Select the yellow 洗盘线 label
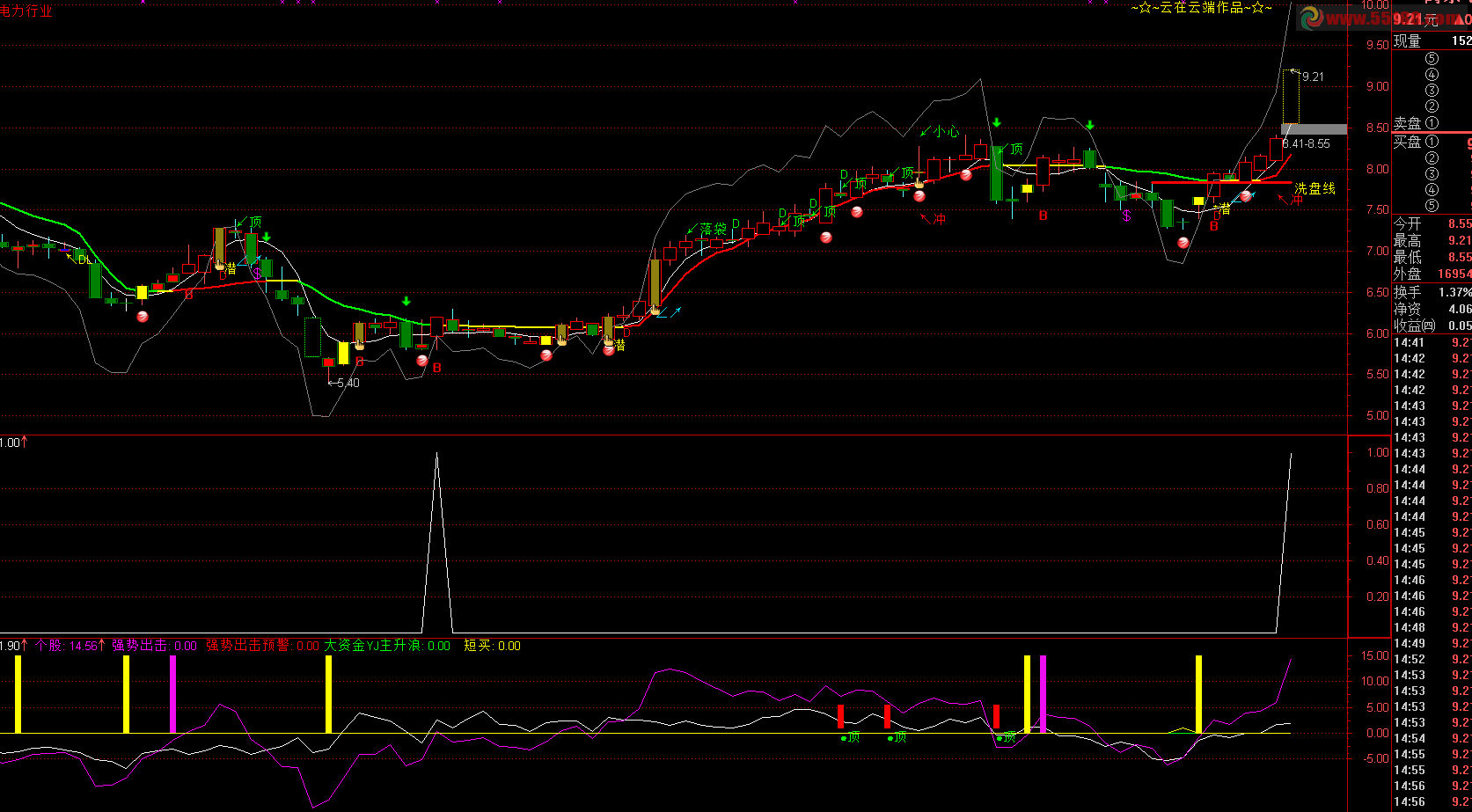Screen dimensions: 1472x812 [x=1315, y=188]
